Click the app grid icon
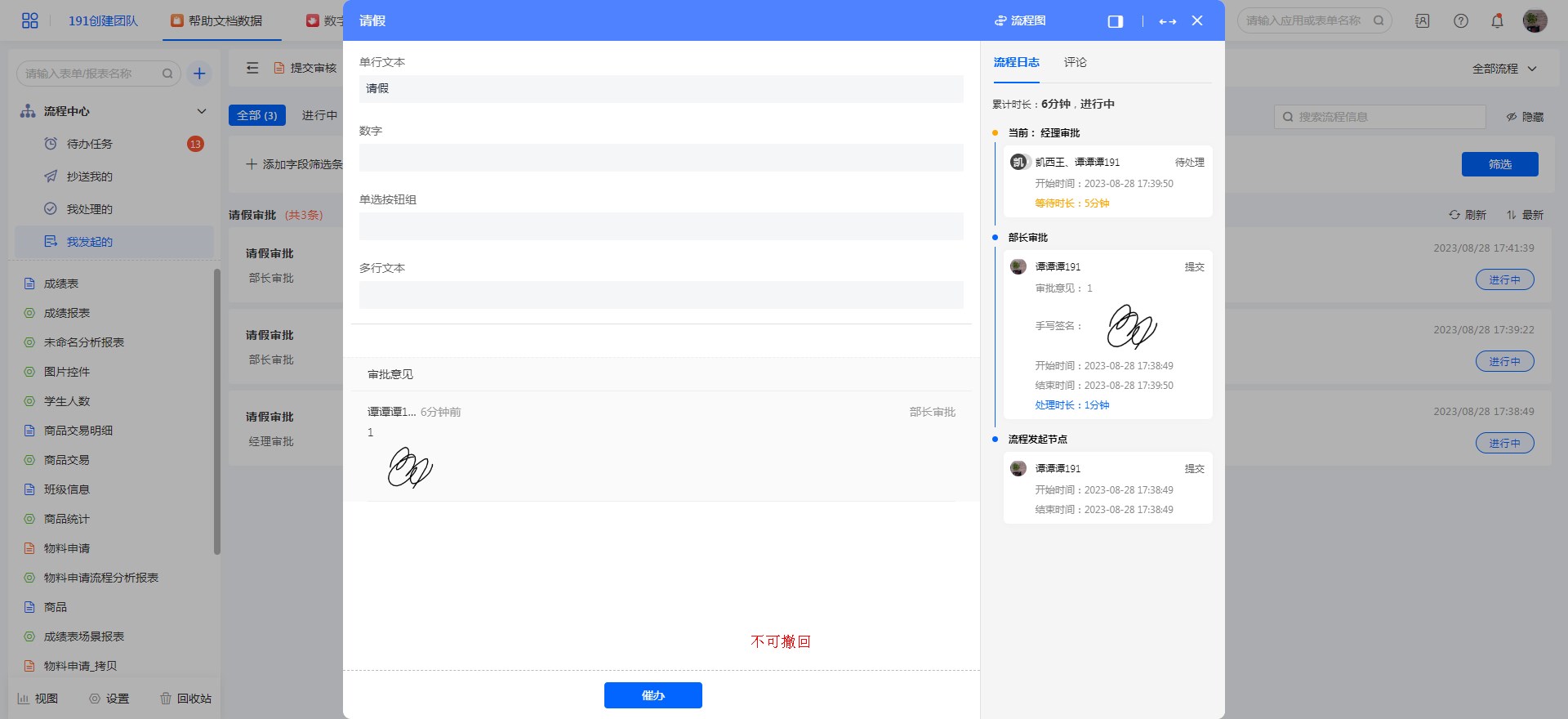Screen dimensions: 1568x719 (x=29, y=20)
